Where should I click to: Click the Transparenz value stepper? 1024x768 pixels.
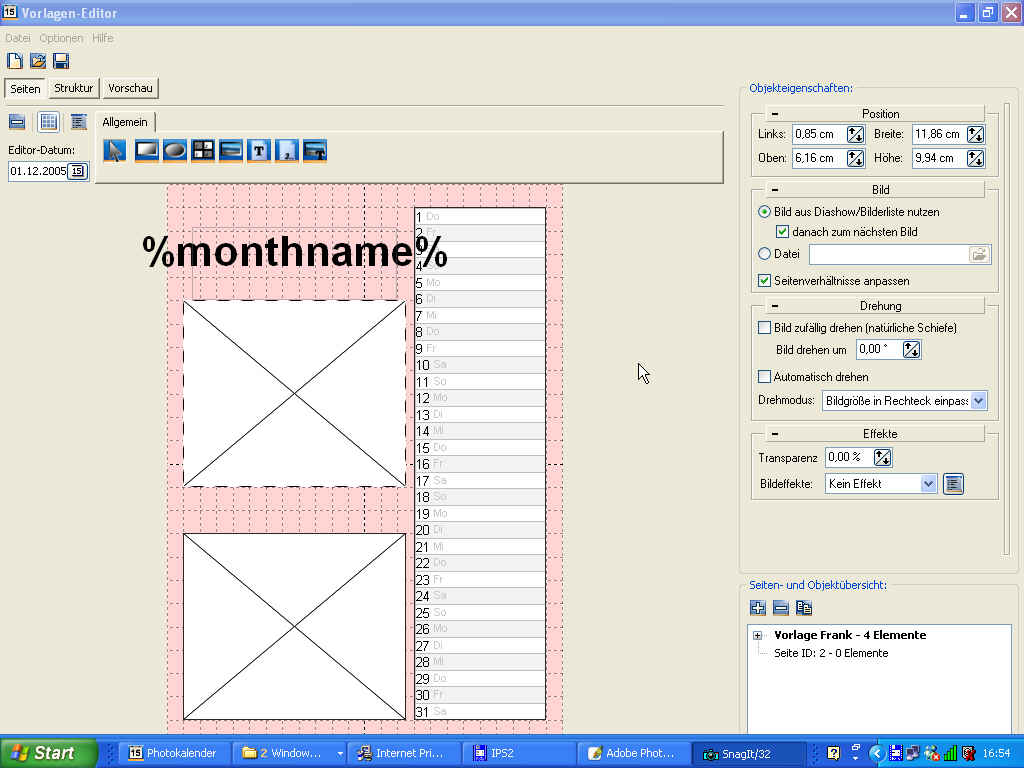tap(882, 458)
